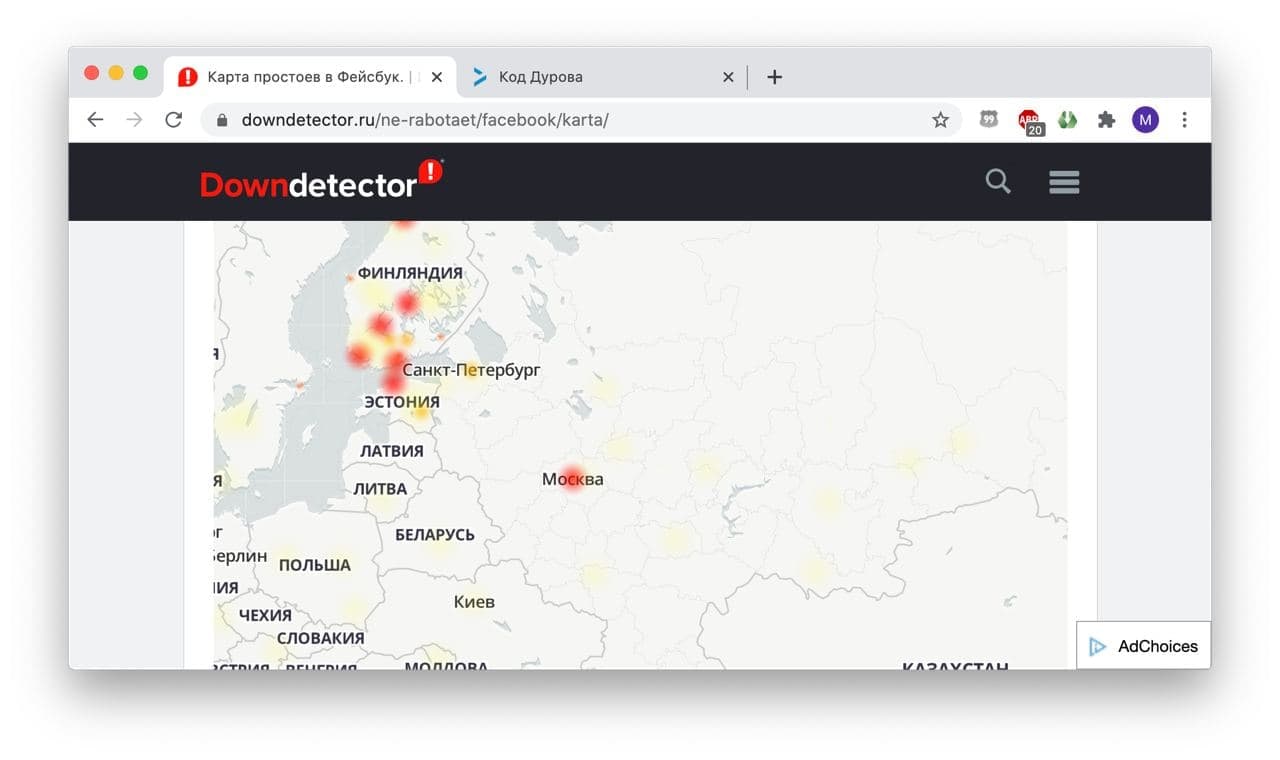
Task: Click the green extension icon in the toolbar
Action: pyautogui.click(x=1068, y=120)
